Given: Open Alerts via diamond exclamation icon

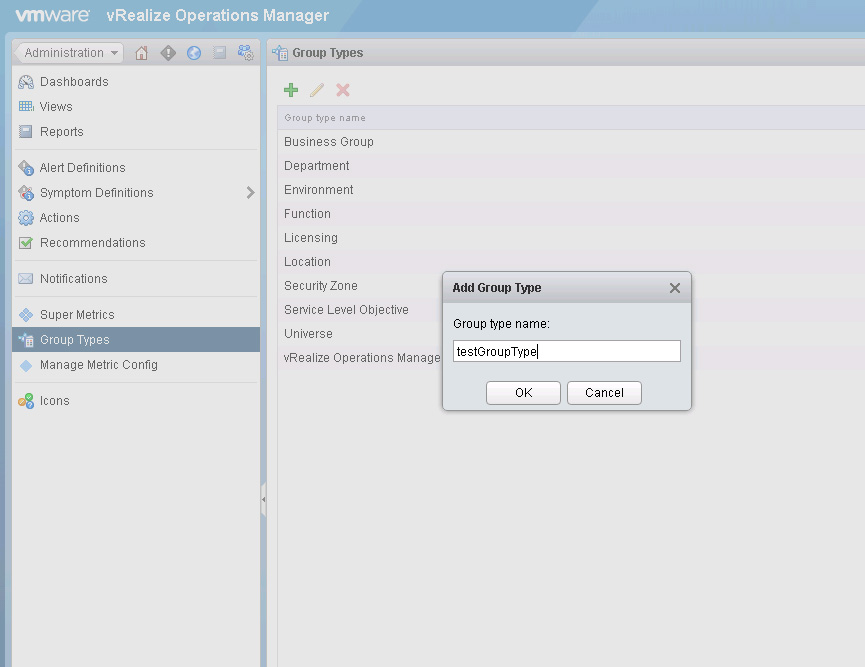Looking at the screenshot, I should click(168, 53).
